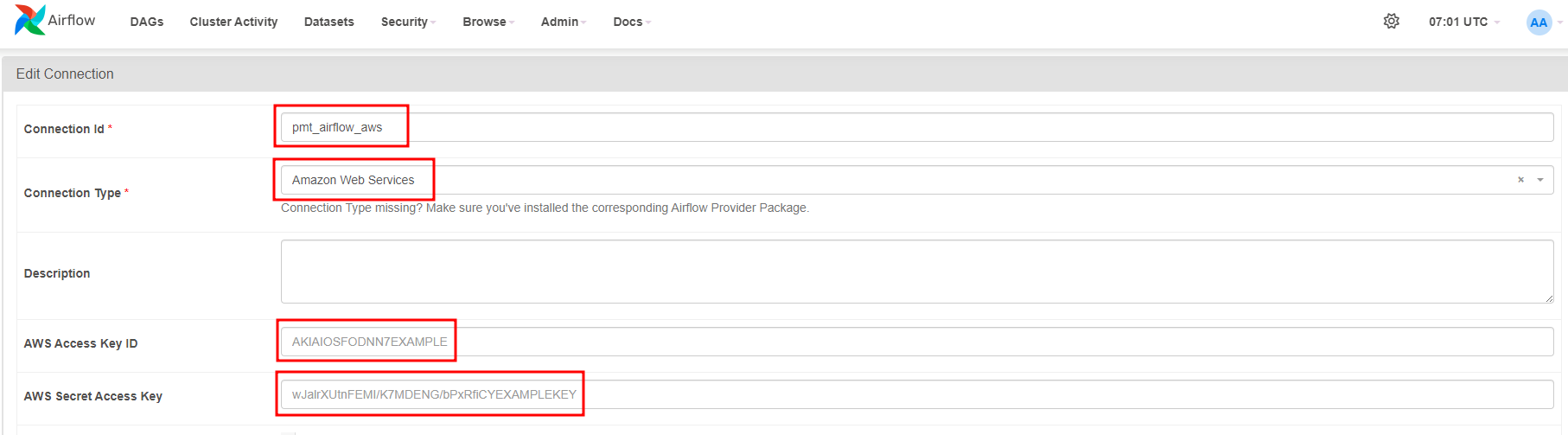
Task: Click the AWS Secret Access Key field
Action: (917, 394)
